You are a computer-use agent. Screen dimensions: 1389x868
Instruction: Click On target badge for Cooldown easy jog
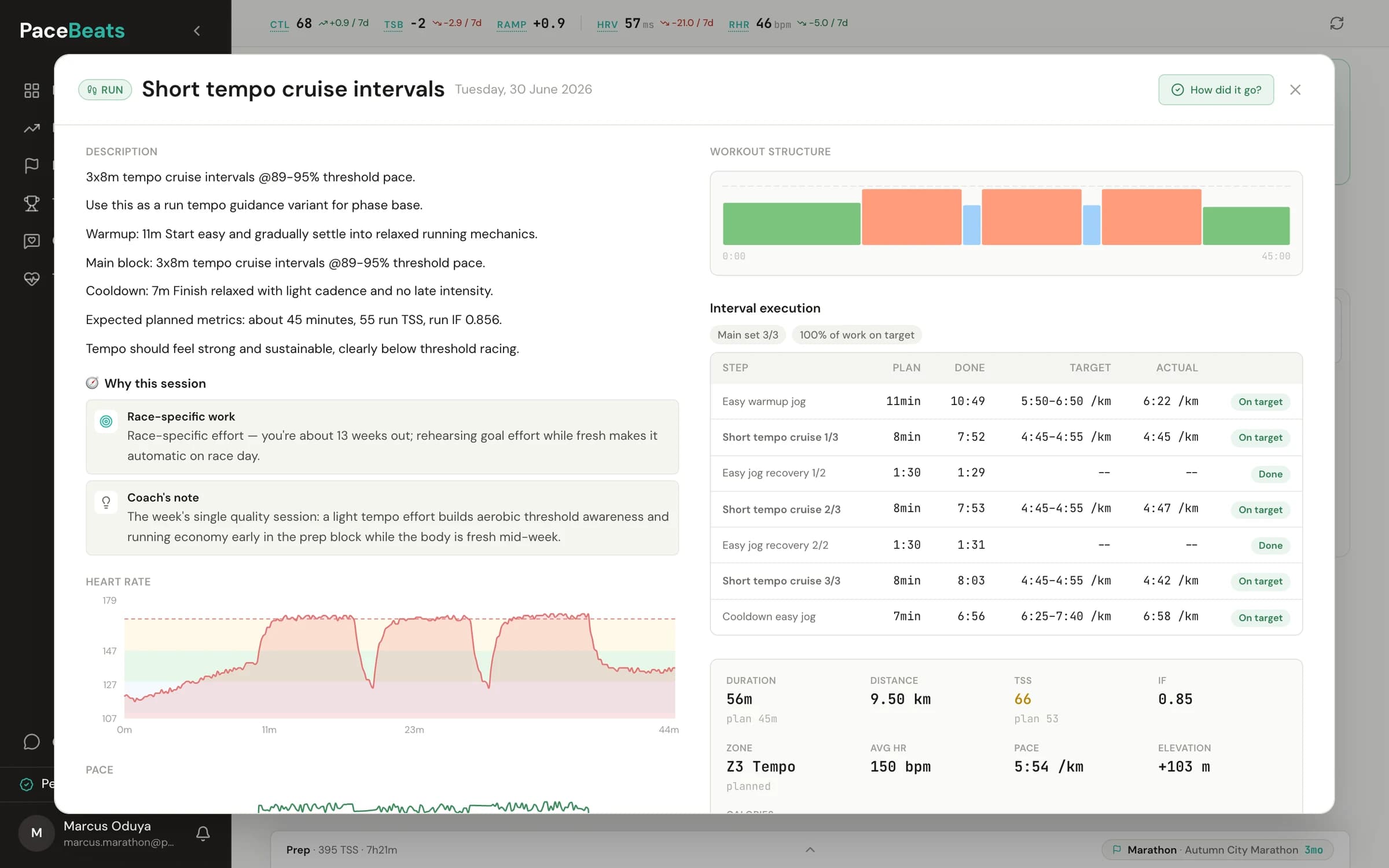pos(1260,617)
